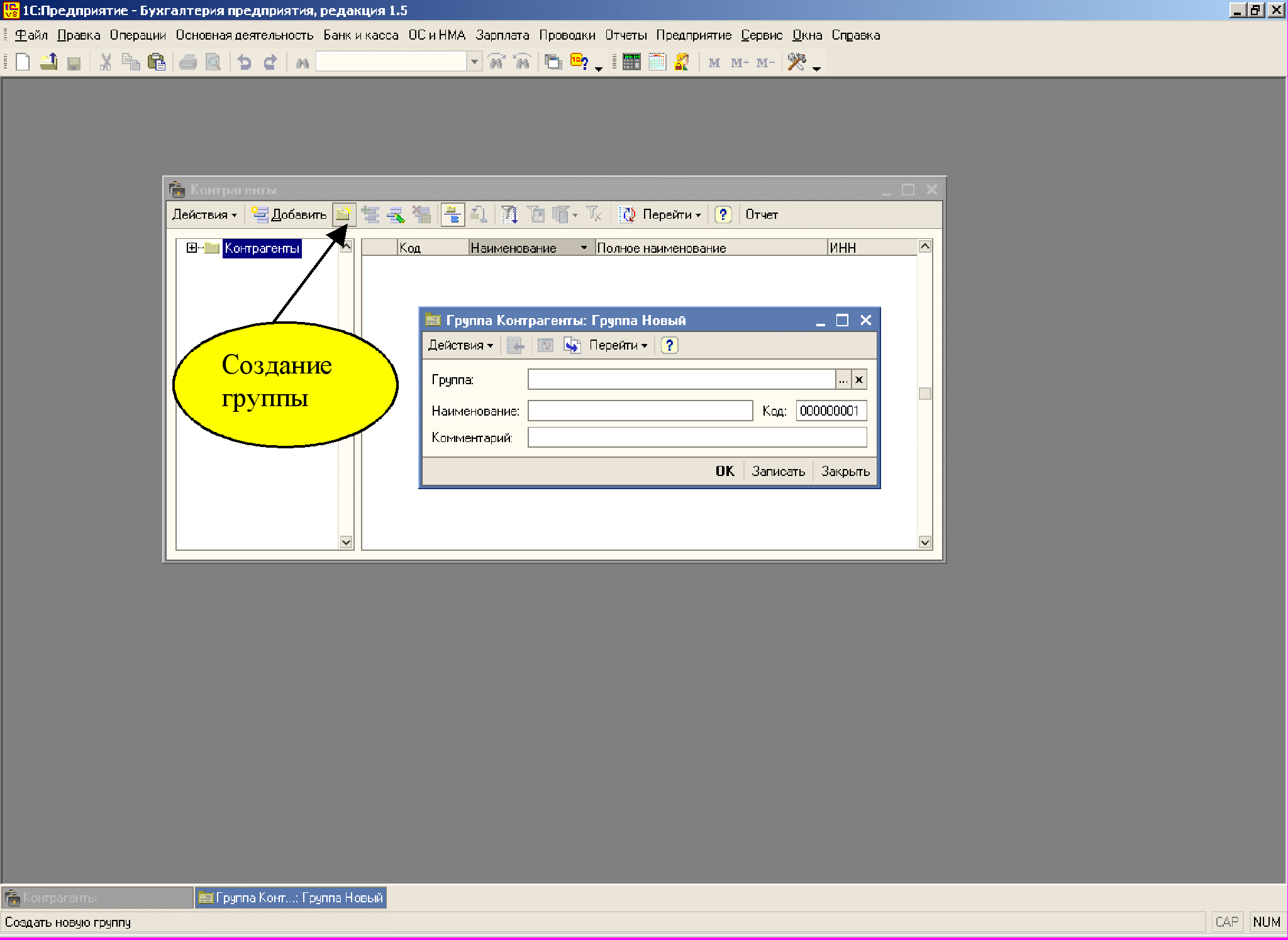Click the Код field with 000000001
Screen dimensions: 1288x940
tap(831, 411)
